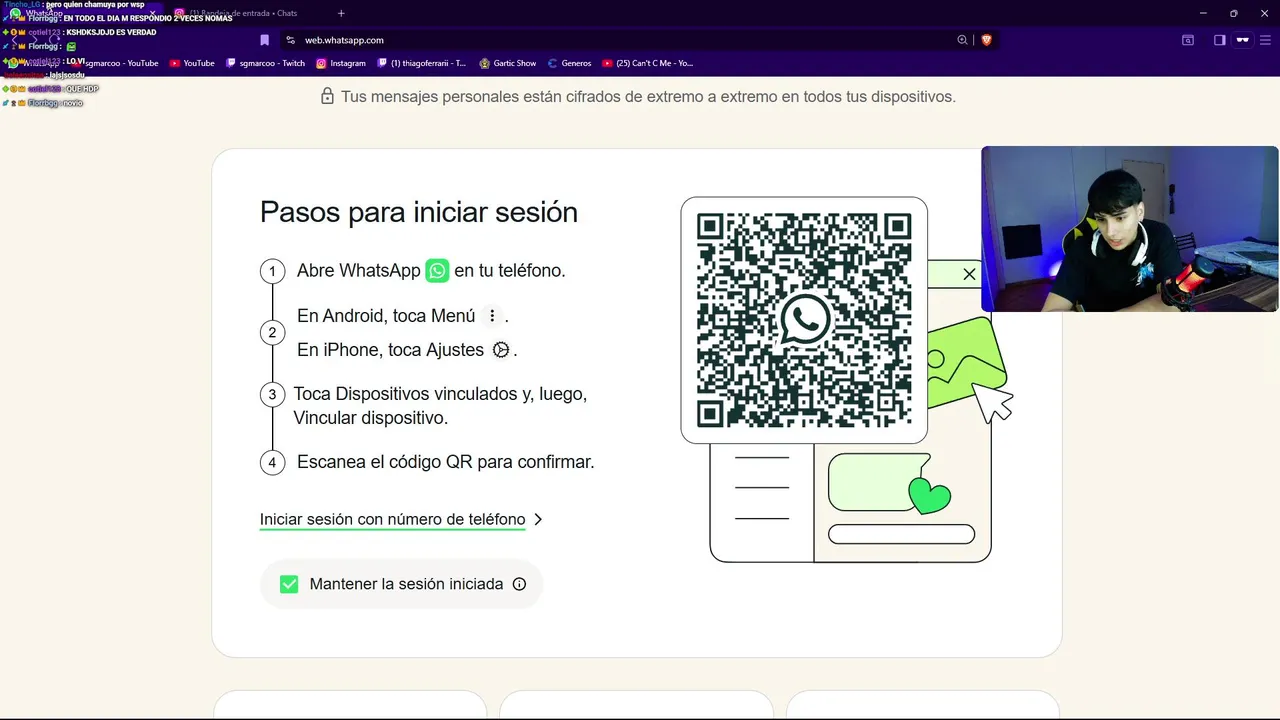
Task: Click the QR code image
Action: tap(804, 320)
